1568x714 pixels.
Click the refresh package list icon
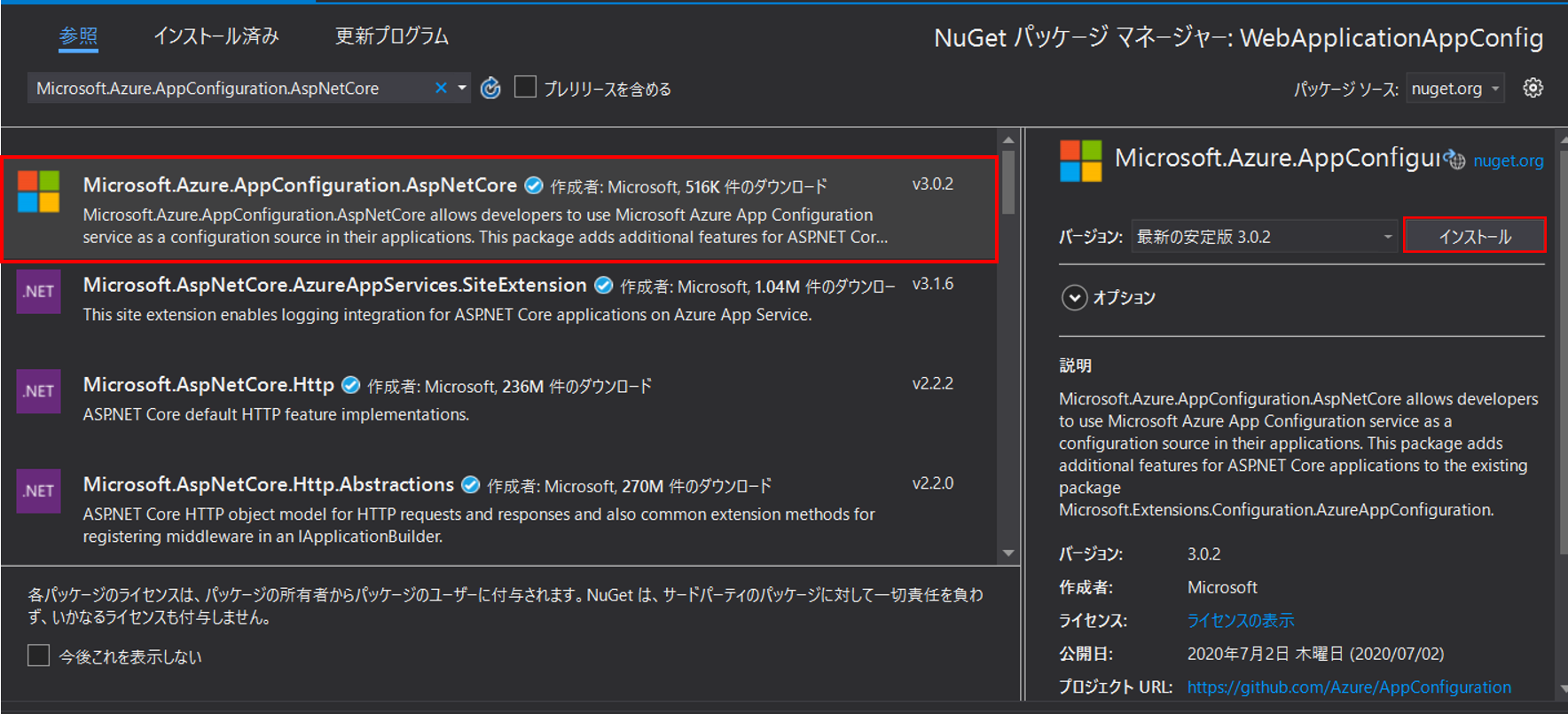click(490, 88)
